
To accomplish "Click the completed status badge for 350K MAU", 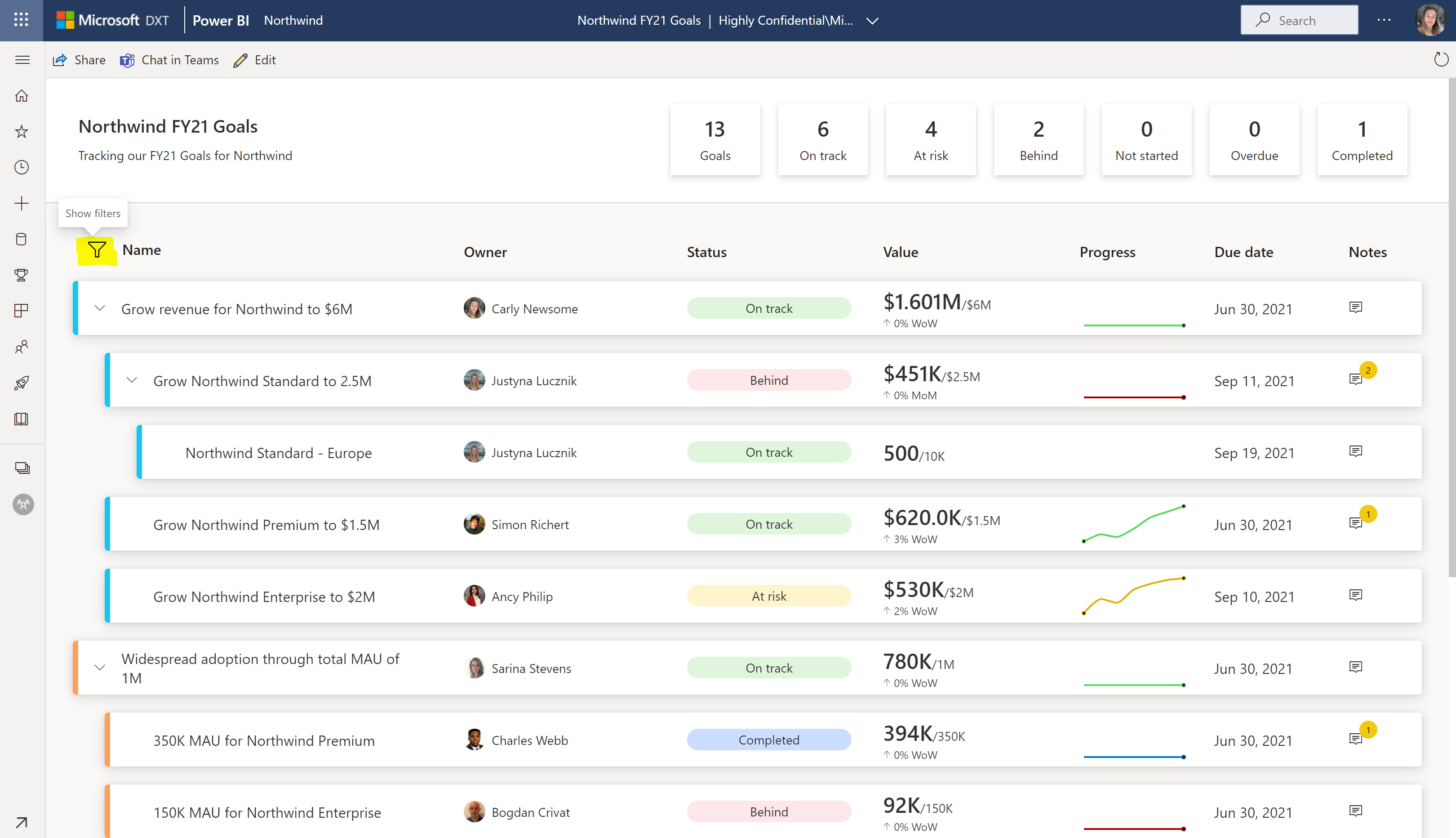I will [768, 740].
